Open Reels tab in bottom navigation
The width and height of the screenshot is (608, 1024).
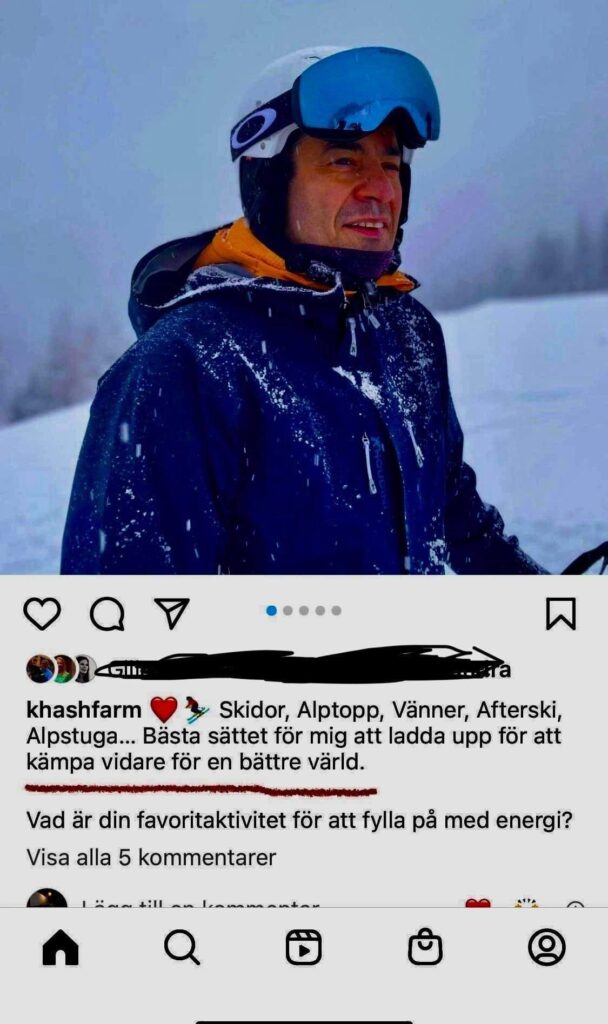coord(304,947)
